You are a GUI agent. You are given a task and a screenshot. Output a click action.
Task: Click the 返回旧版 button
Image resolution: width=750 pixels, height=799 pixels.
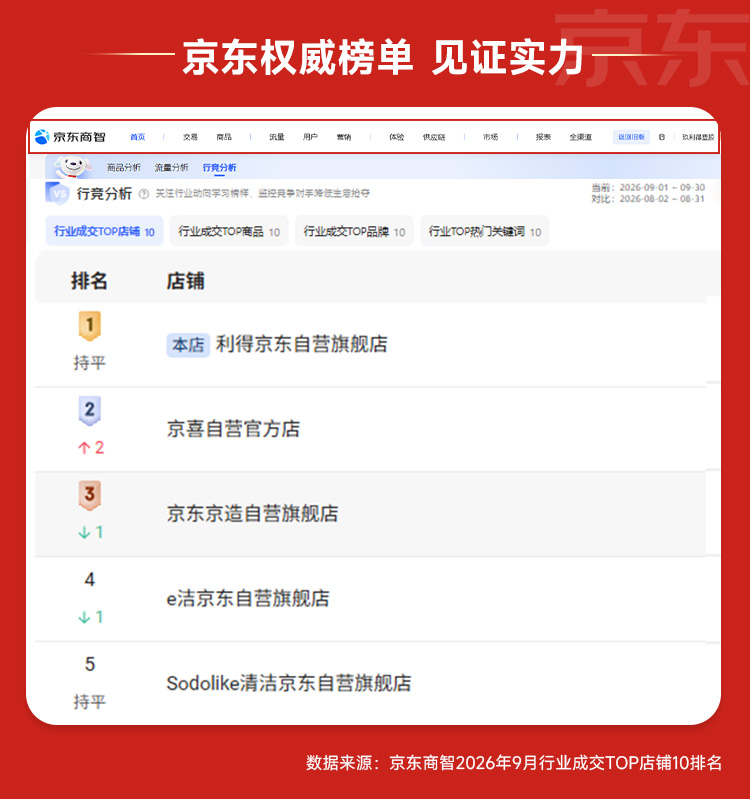(x=631, y=137)
